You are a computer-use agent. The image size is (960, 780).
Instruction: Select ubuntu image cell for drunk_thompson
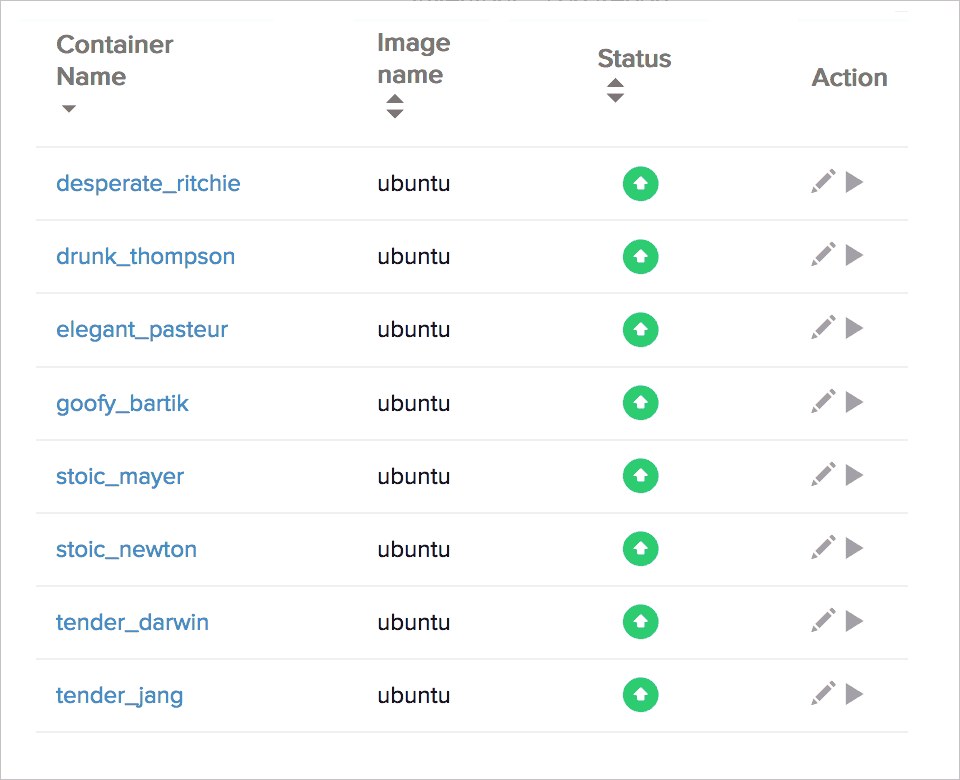(x=414, y=256)
